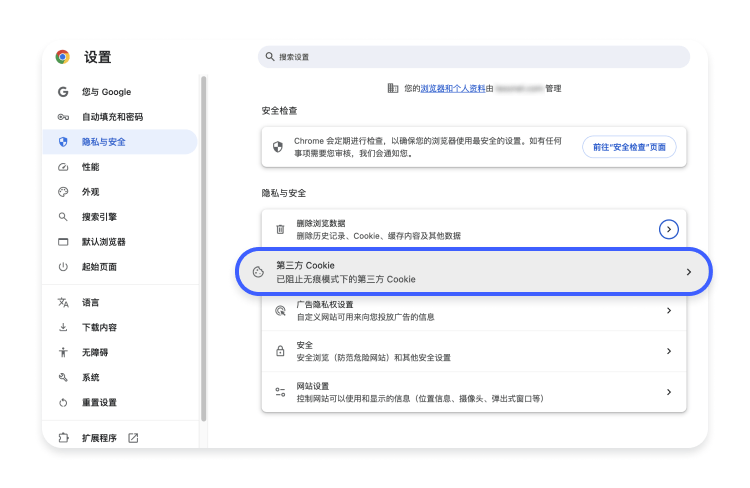The height and width of the screenshot is (488, 750).
Task: Click the reset icon for 重置设置
Action: pos(63,402)
